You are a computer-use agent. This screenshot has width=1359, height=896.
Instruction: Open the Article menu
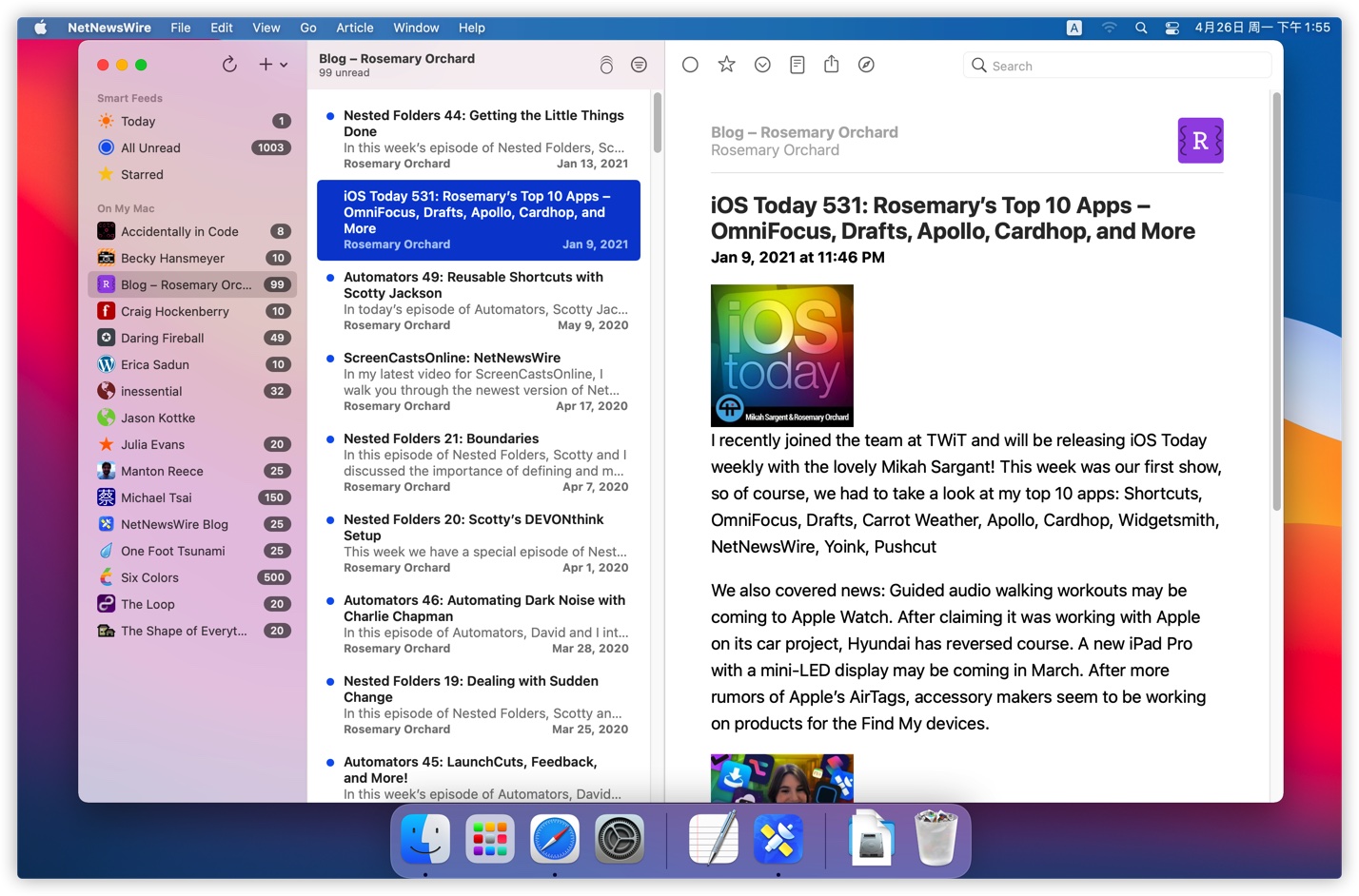[355, 28]
